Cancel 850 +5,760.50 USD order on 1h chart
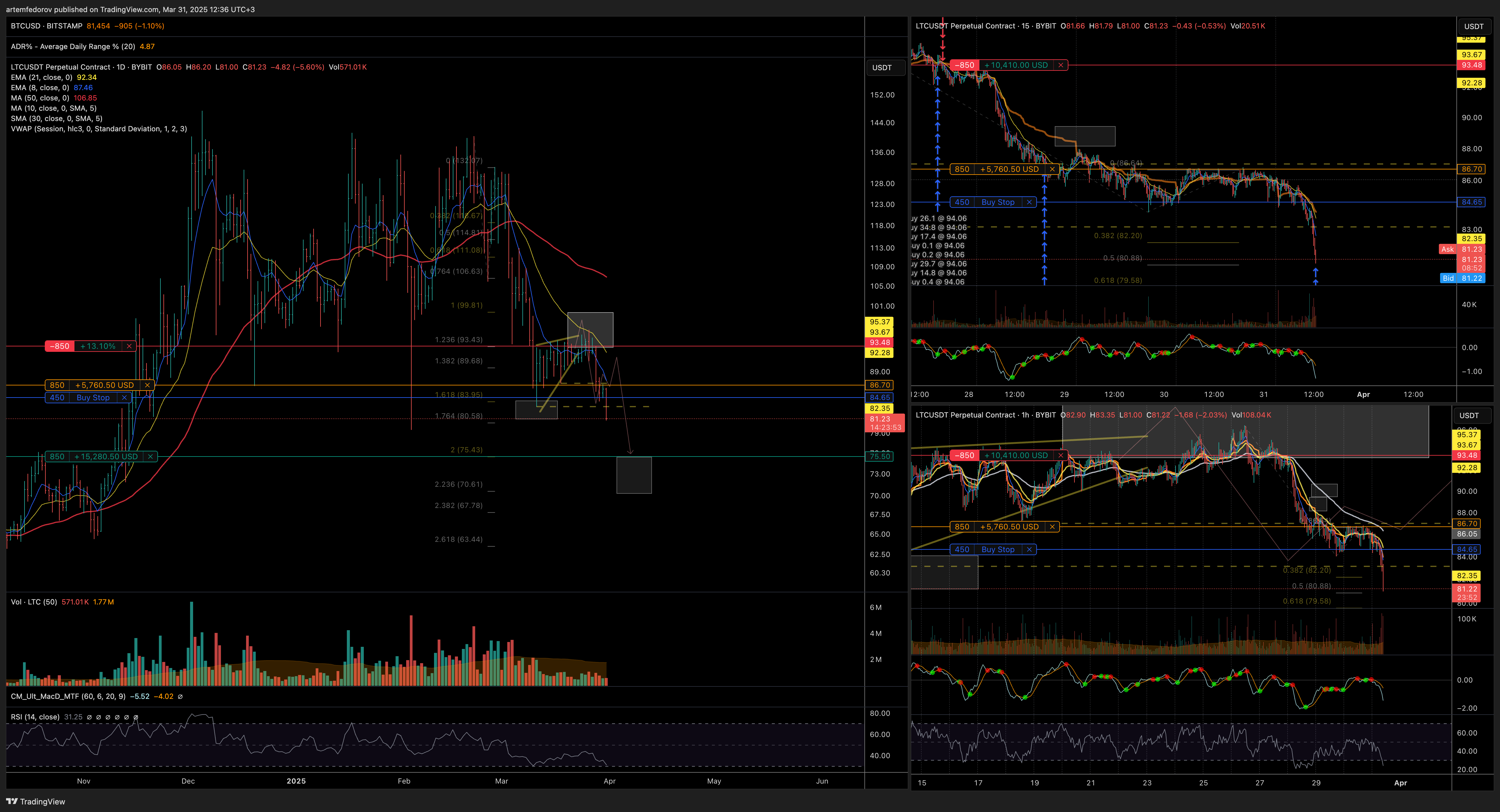The width and height of the screenshot is (1500, 812). click(1052, 527)
